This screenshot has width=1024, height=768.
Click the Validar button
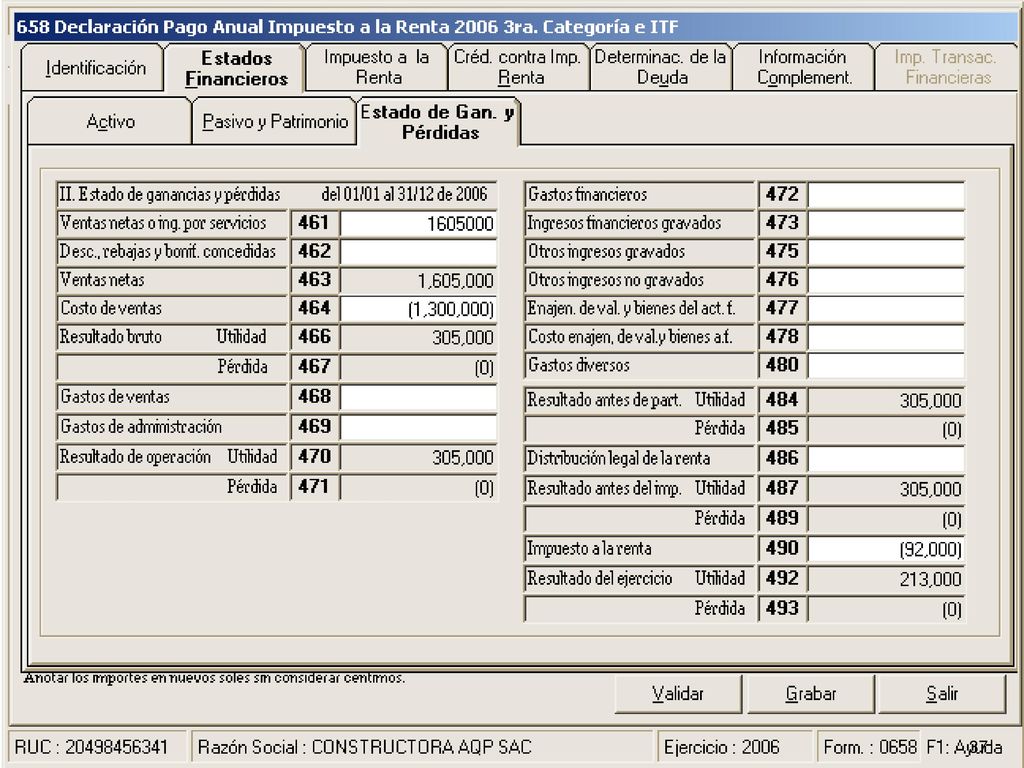pyautogui.click(x=678, y=694)
